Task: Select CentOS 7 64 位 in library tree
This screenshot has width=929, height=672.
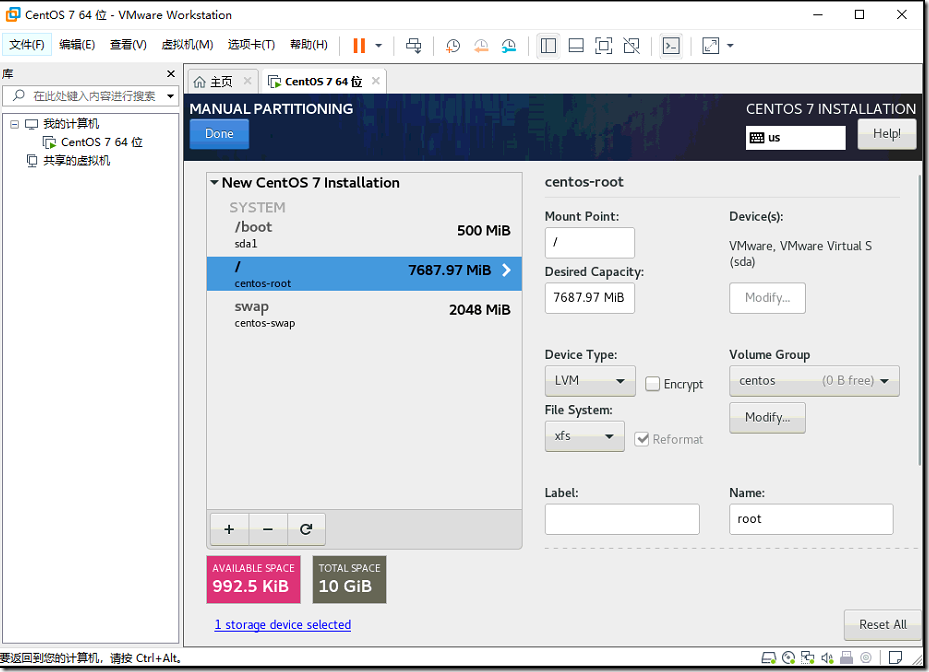Action: (92, 142)
